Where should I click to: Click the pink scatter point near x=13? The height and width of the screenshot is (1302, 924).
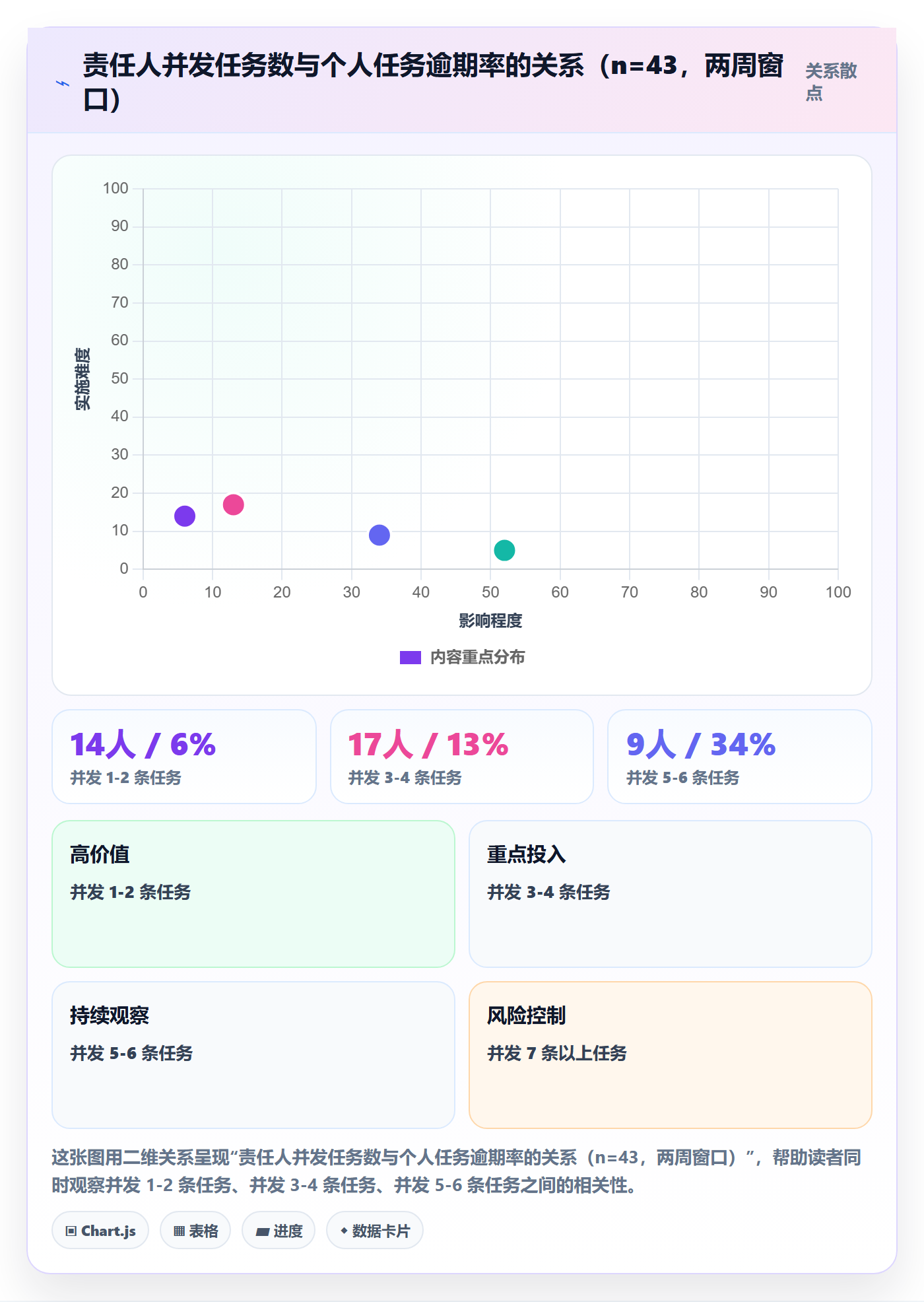(234, 504)
